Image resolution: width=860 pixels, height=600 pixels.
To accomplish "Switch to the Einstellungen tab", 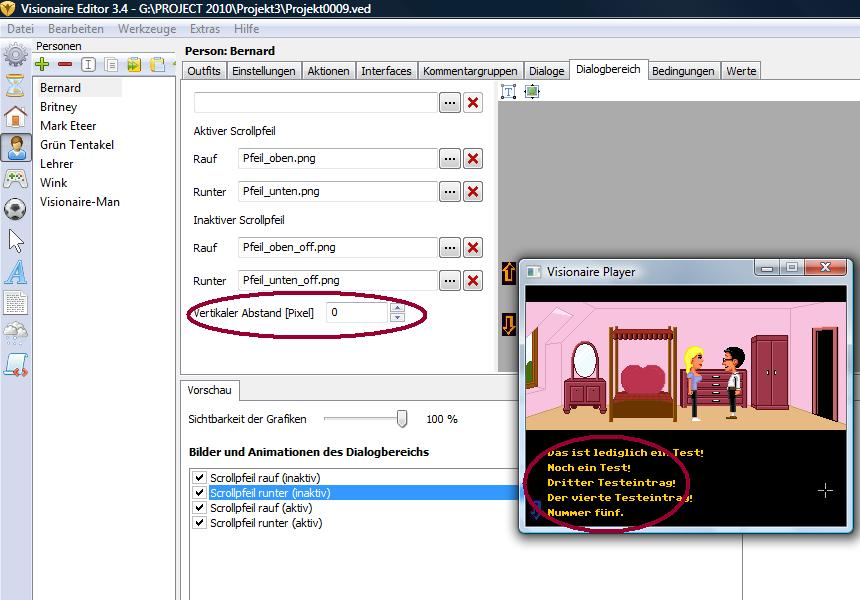I will click(x=263, y=71).
